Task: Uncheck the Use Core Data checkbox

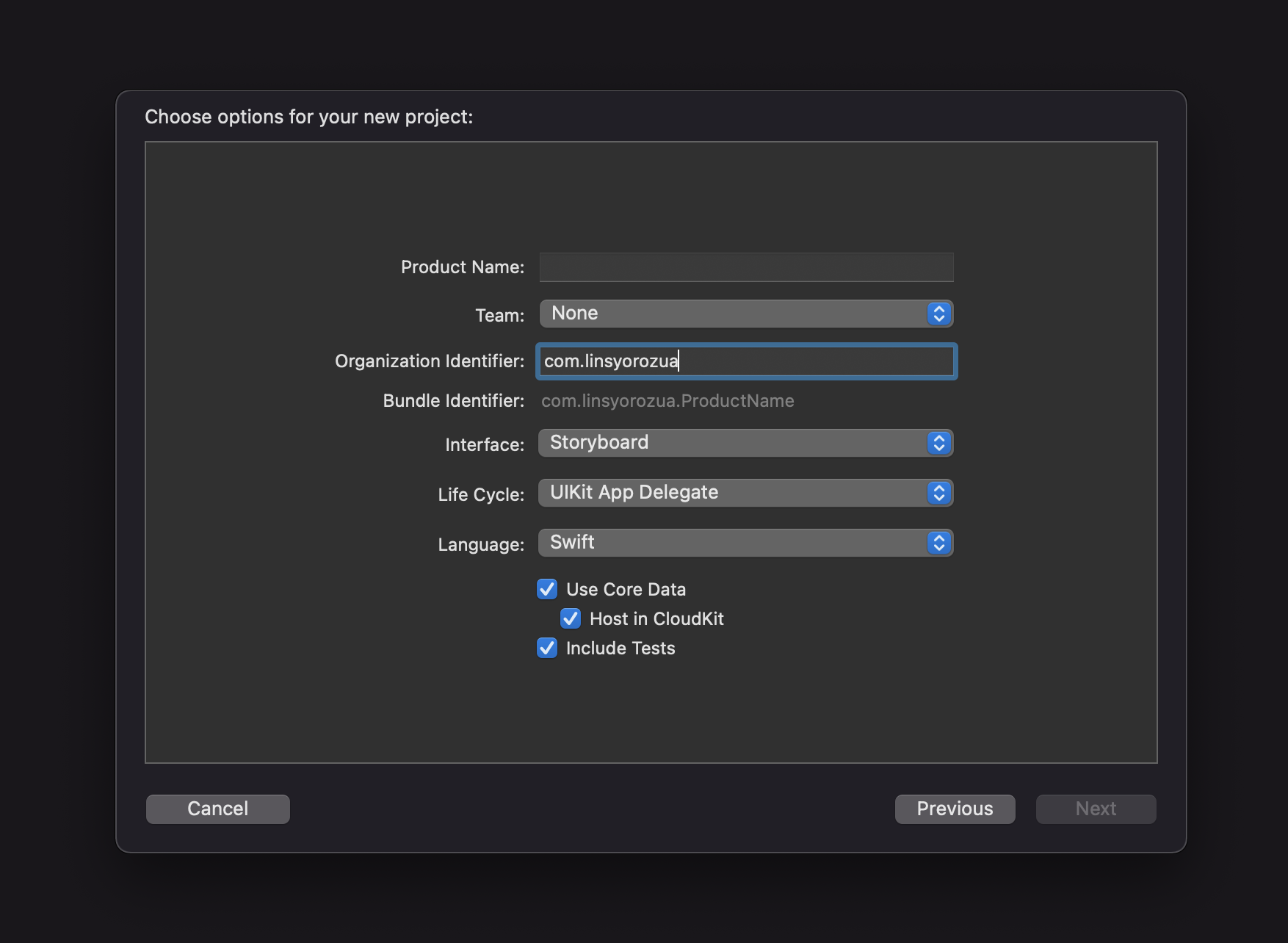Action: 547,589
